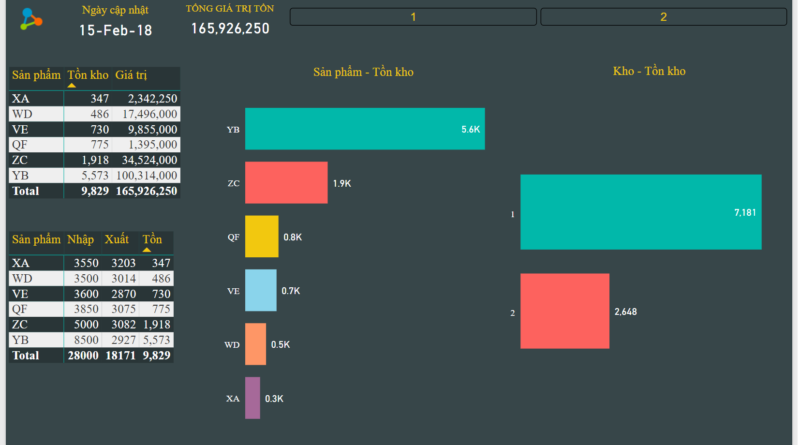Click the 165,926,250 total value card

230,29
